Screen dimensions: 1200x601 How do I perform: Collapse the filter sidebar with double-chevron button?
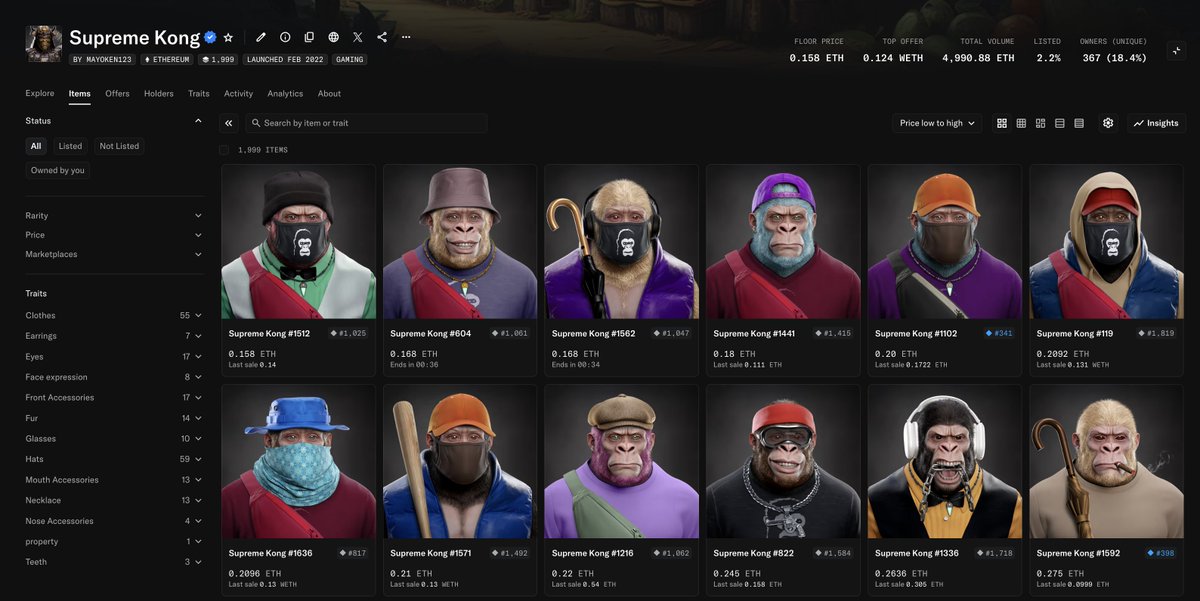point(229,123)
